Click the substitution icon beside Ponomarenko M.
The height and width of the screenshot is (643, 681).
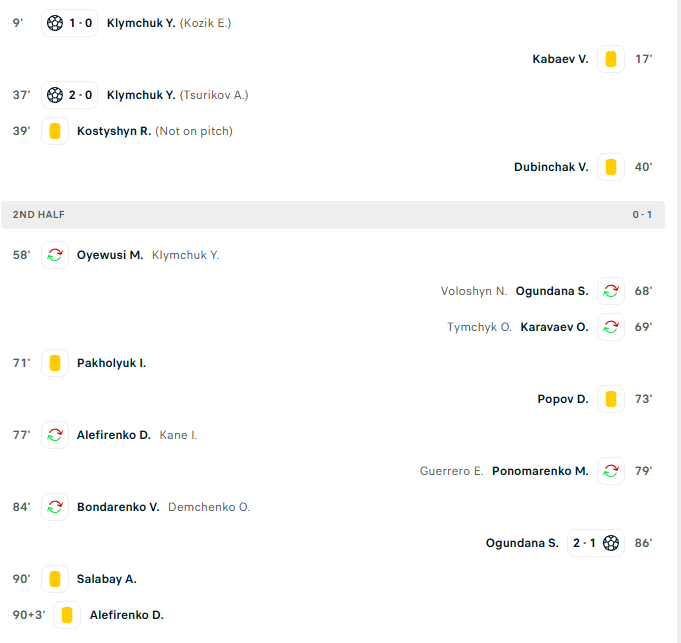coord(611,471)
